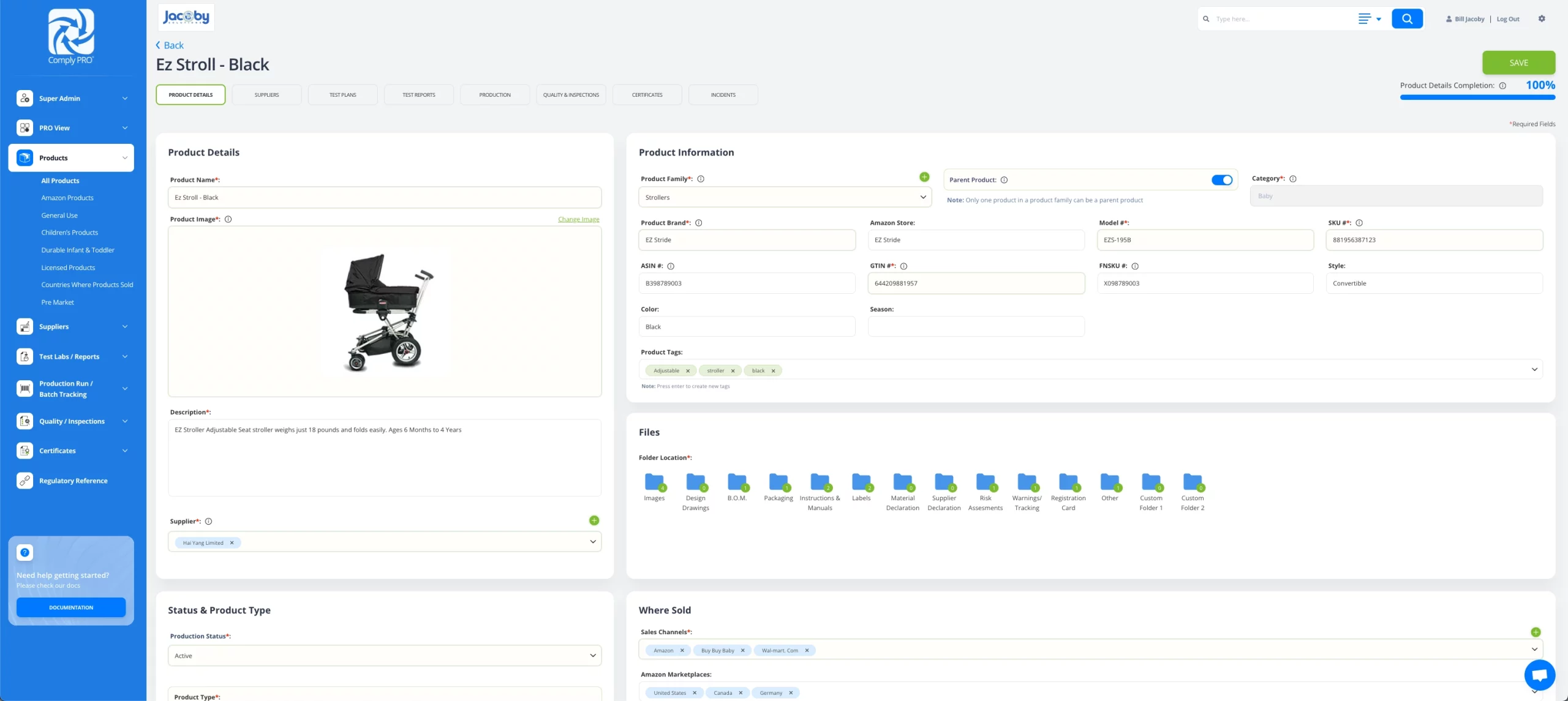
Task: Open the Images folder icon
Action: pos(654,482)
